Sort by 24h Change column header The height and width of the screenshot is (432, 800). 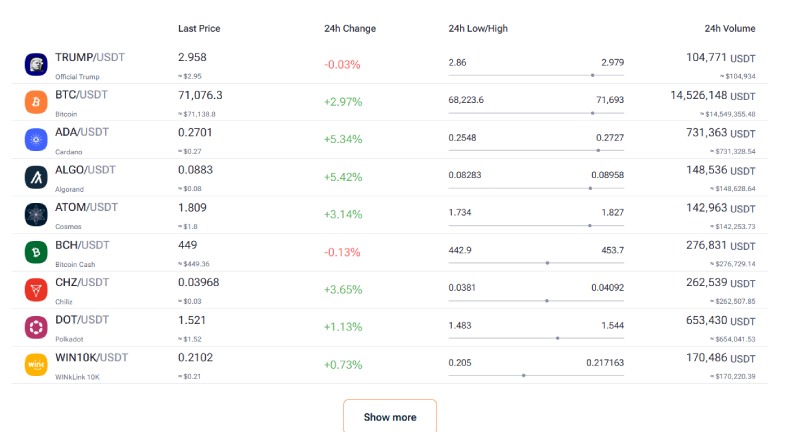coord(350,28)
